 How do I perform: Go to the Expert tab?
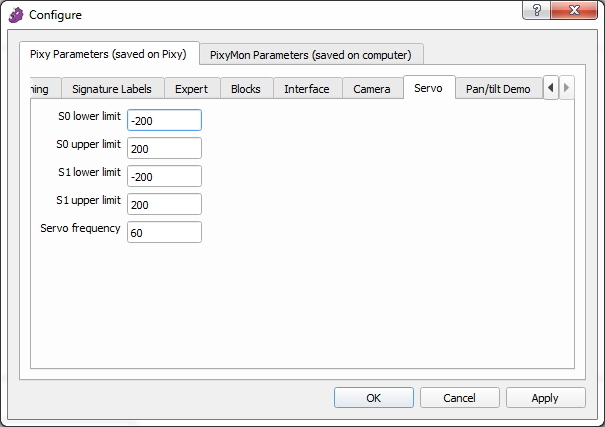[191, 89]
